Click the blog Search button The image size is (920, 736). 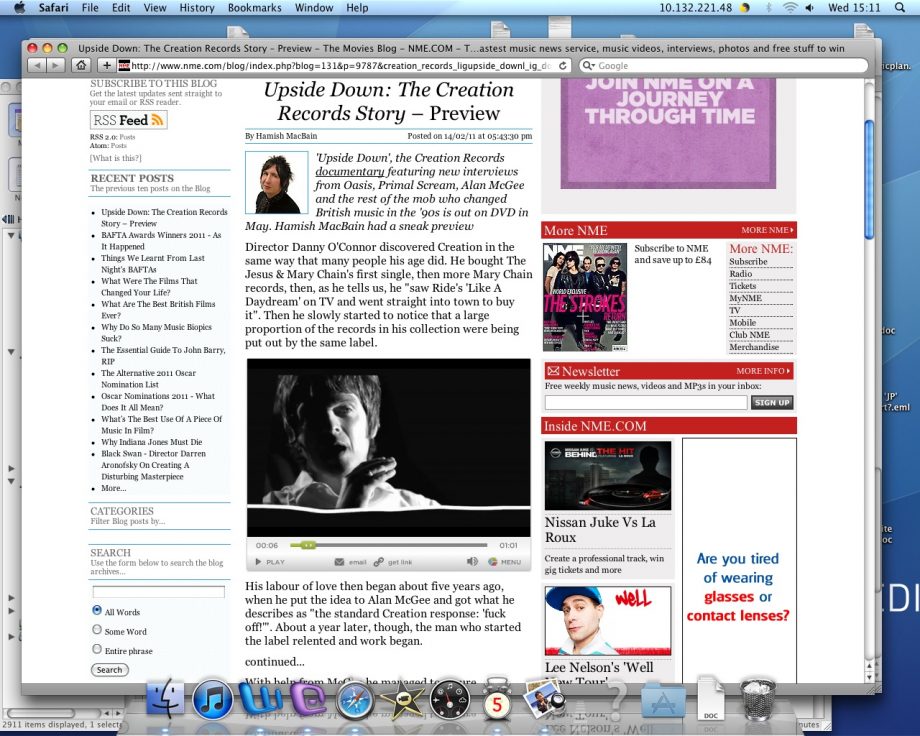pos(110,670)
